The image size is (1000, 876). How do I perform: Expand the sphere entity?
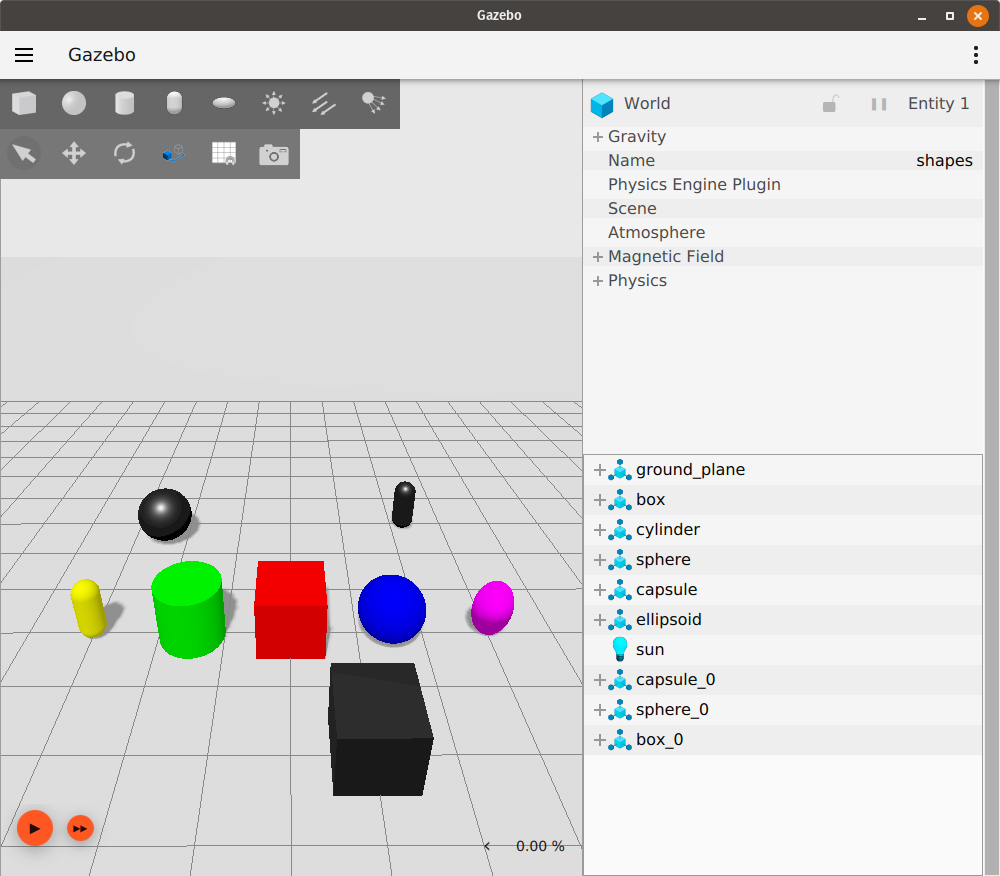point(599,560)
